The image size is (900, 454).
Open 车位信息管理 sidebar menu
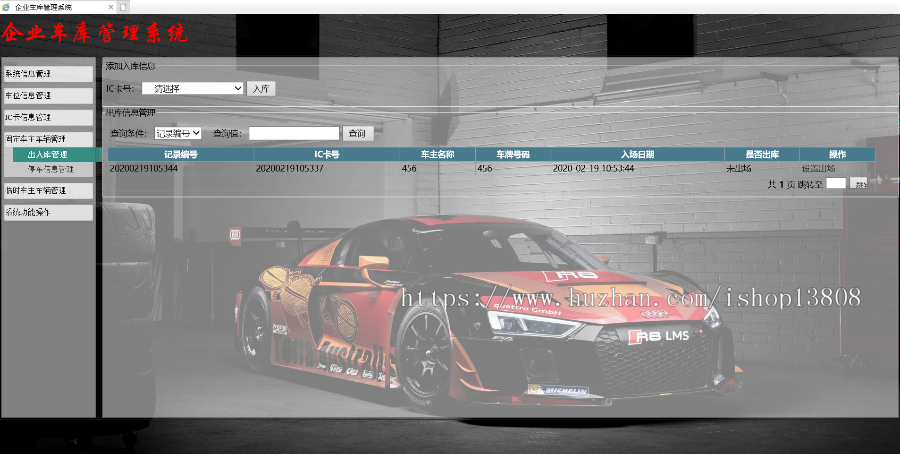click(x=48, y=95)
